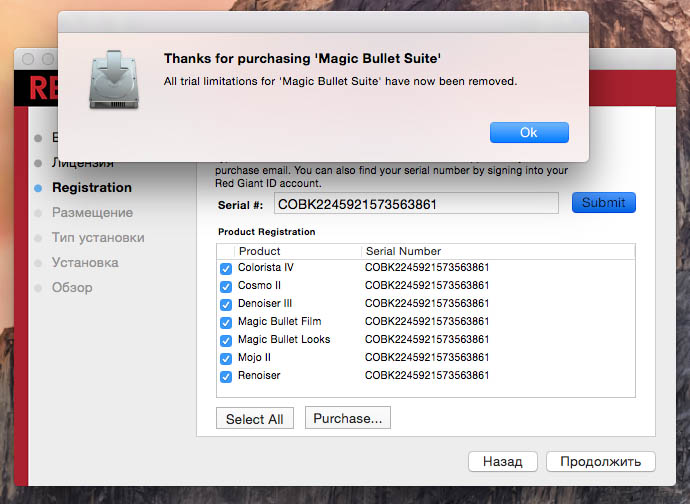
Task: Uncheck the Colorista IV checkbox
Action: point(226,269)
